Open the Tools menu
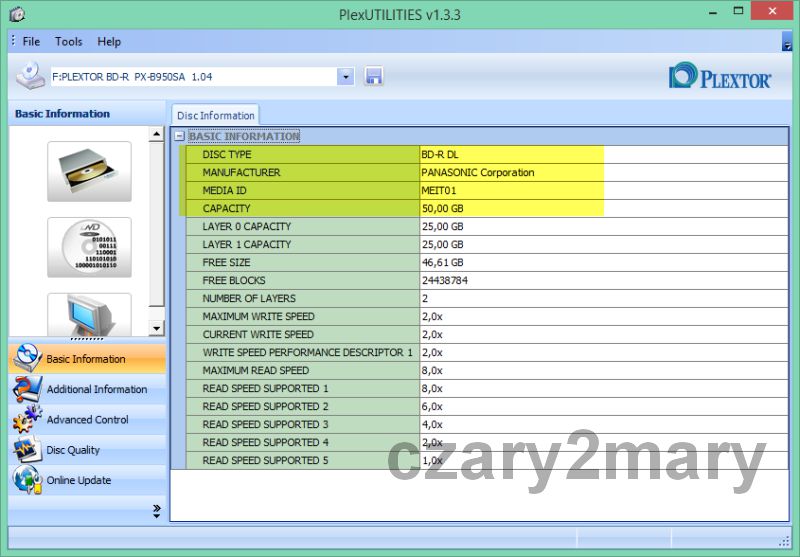The width and height of the screenshot is (800, 557). click(69, 42)
